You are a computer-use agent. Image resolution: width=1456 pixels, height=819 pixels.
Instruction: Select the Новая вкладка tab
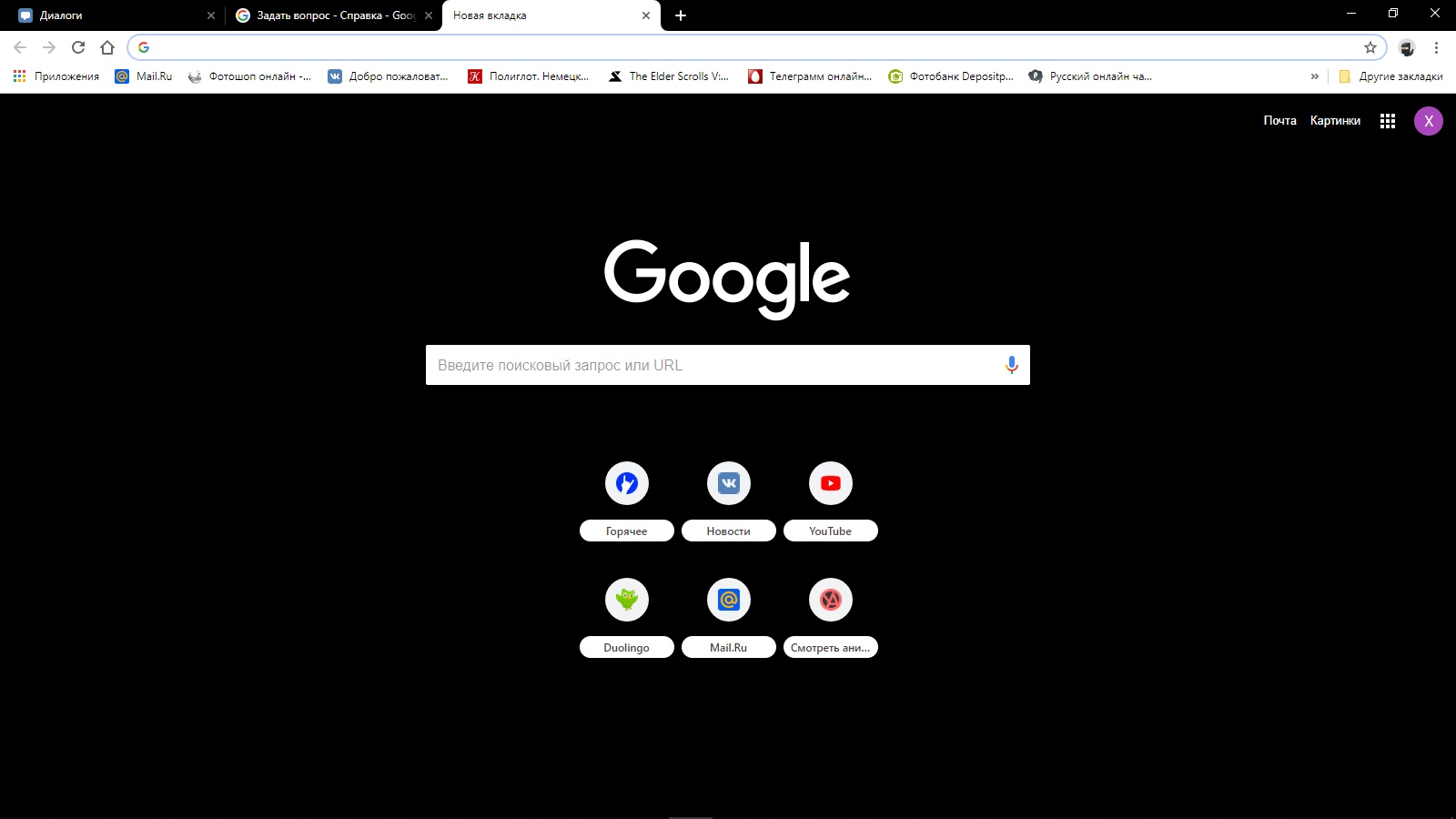551,15
